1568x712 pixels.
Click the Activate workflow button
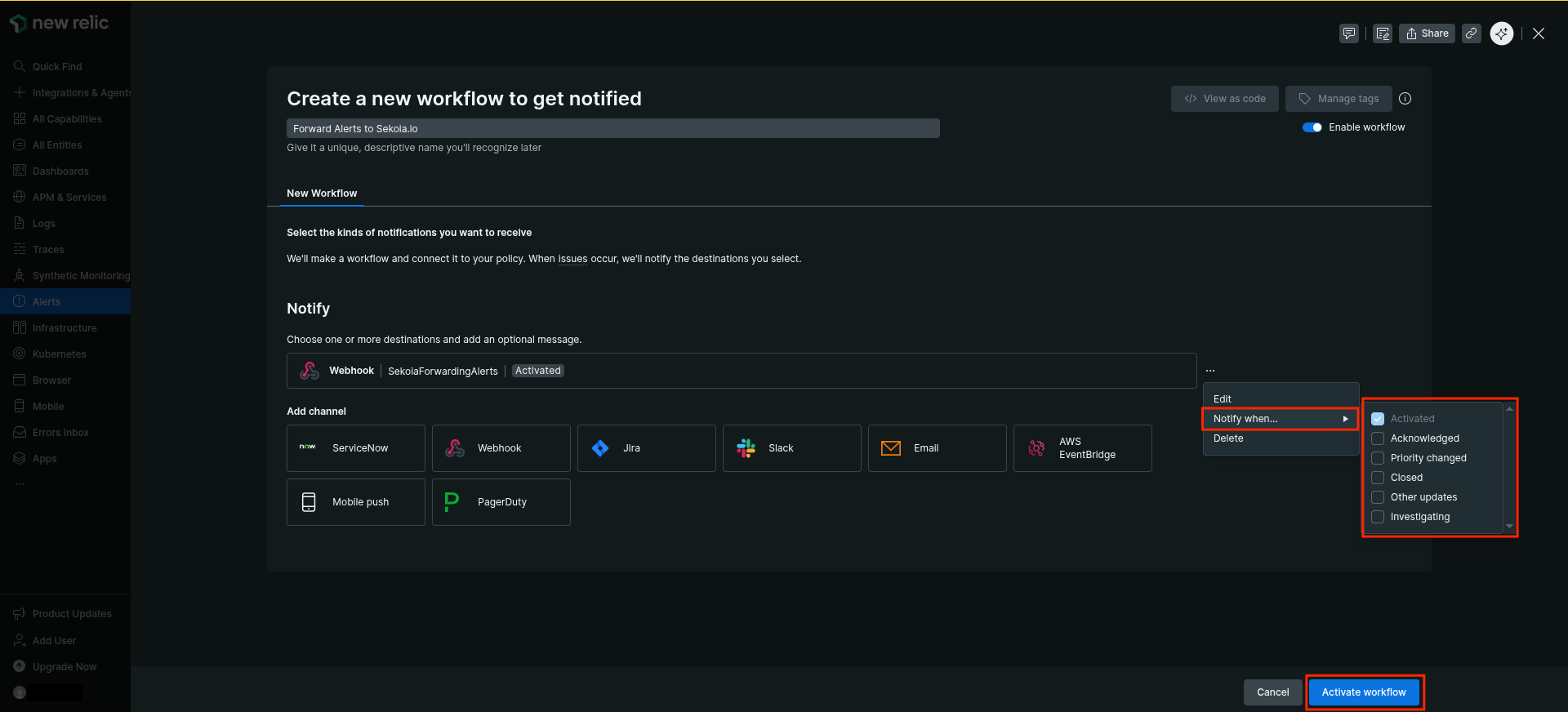point(1364,692)
